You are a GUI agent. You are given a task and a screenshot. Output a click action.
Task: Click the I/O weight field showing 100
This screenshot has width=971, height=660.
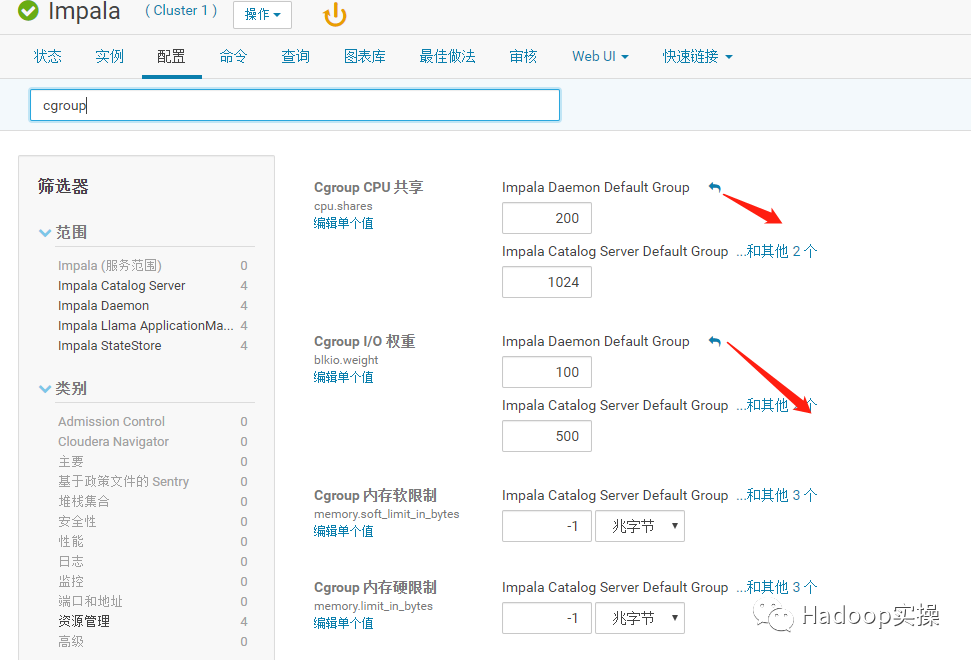click(x=547, y=372)
